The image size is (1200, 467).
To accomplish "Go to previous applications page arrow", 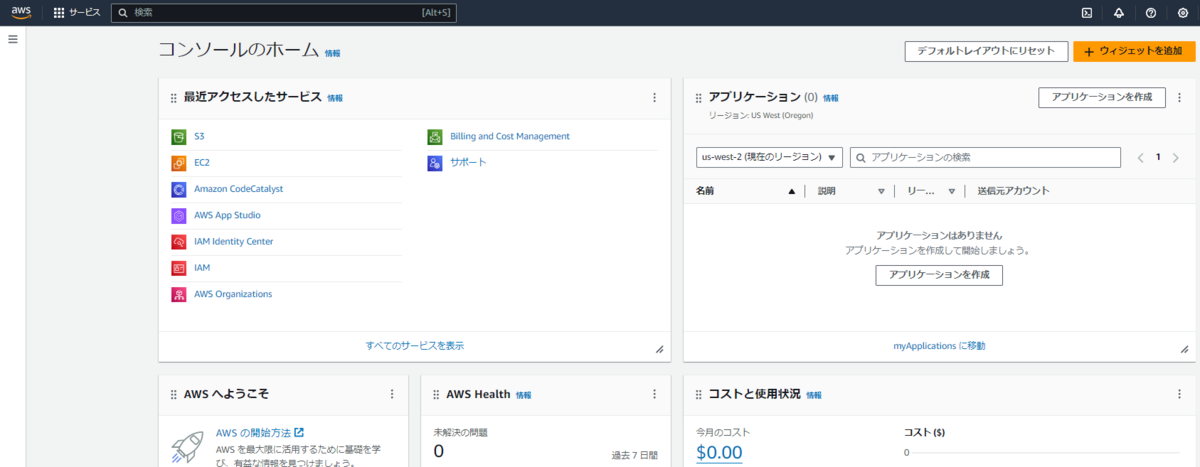I will point(1140,158).
